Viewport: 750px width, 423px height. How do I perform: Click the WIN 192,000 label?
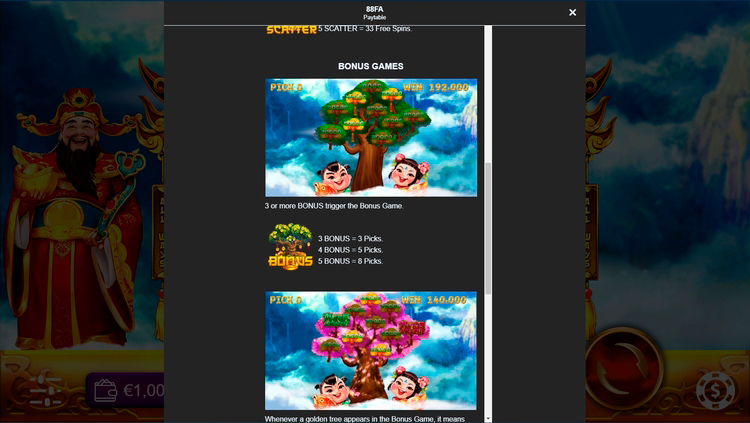coord(435,88)
